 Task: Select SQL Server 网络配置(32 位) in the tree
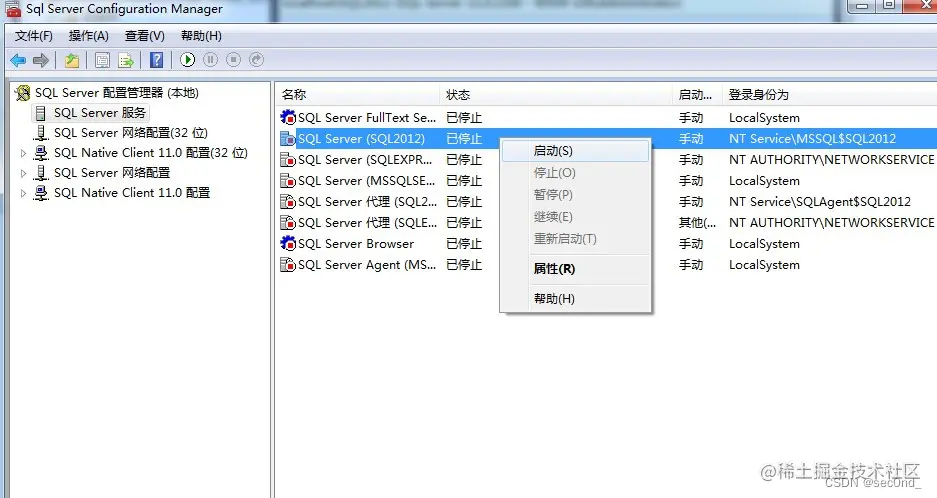131,133
